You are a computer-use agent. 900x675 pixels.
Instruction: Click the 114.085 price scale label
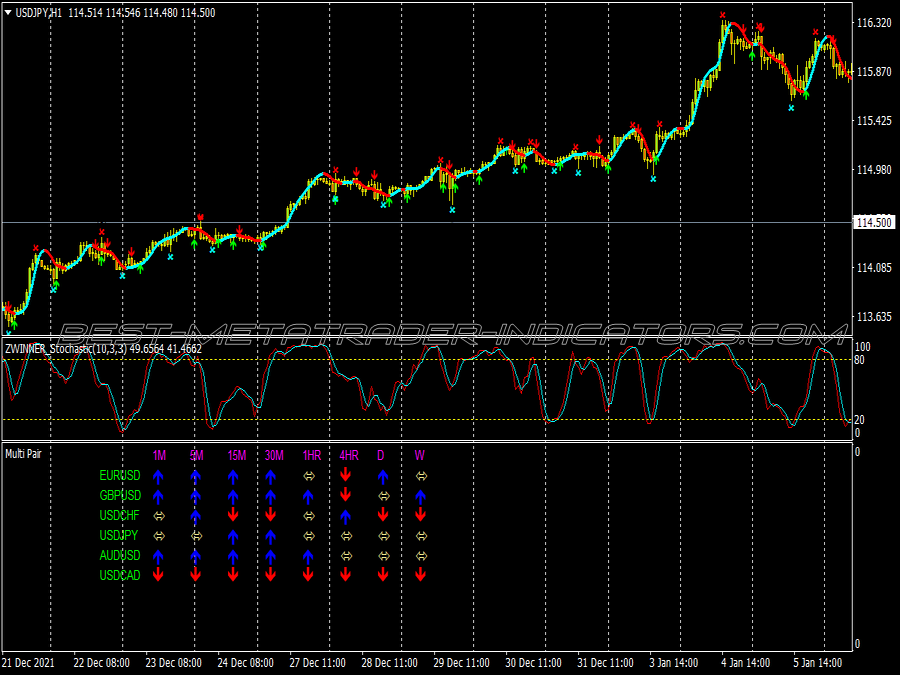874,267
